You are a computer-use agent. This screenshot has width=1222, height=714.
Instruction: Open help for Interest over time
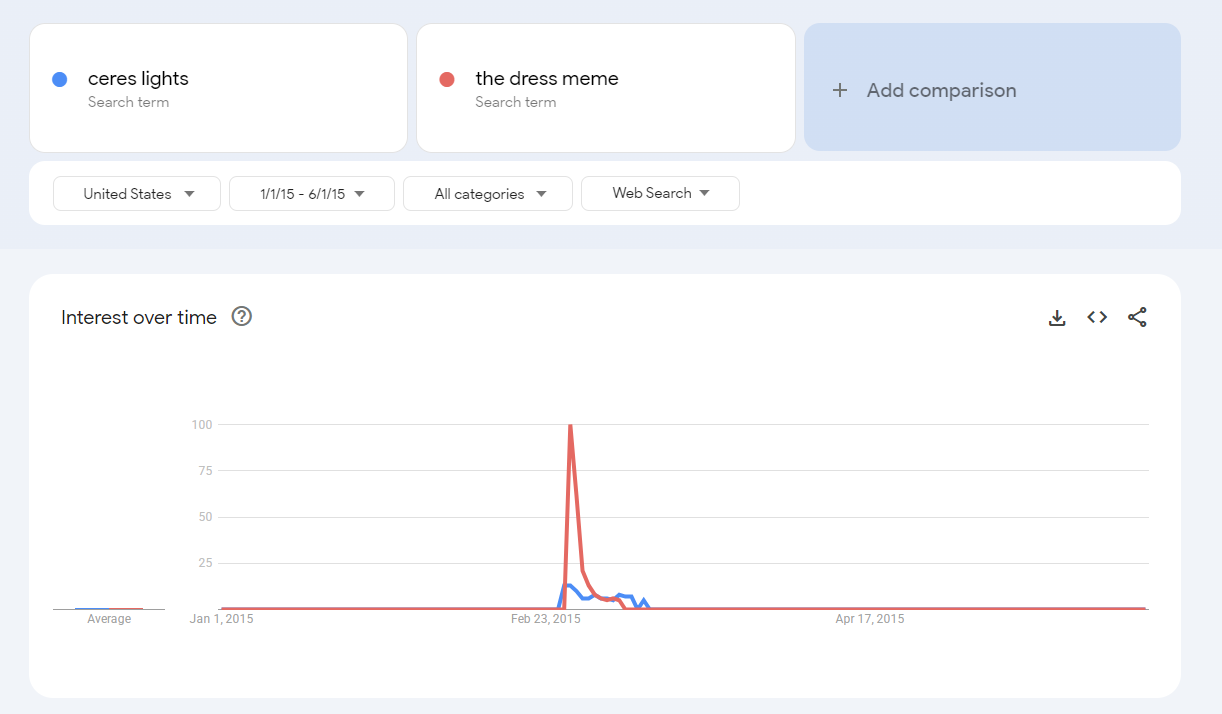242,316
